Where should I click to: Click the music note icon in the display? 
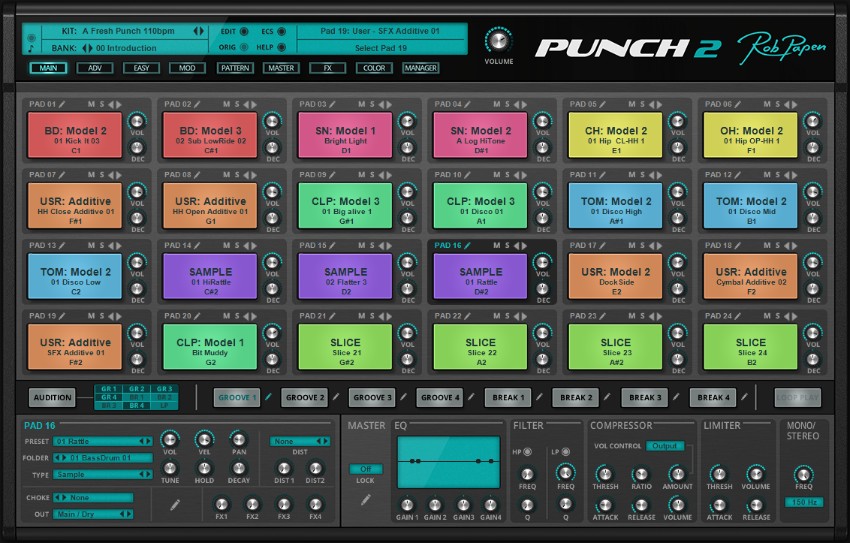coord(31,48)
